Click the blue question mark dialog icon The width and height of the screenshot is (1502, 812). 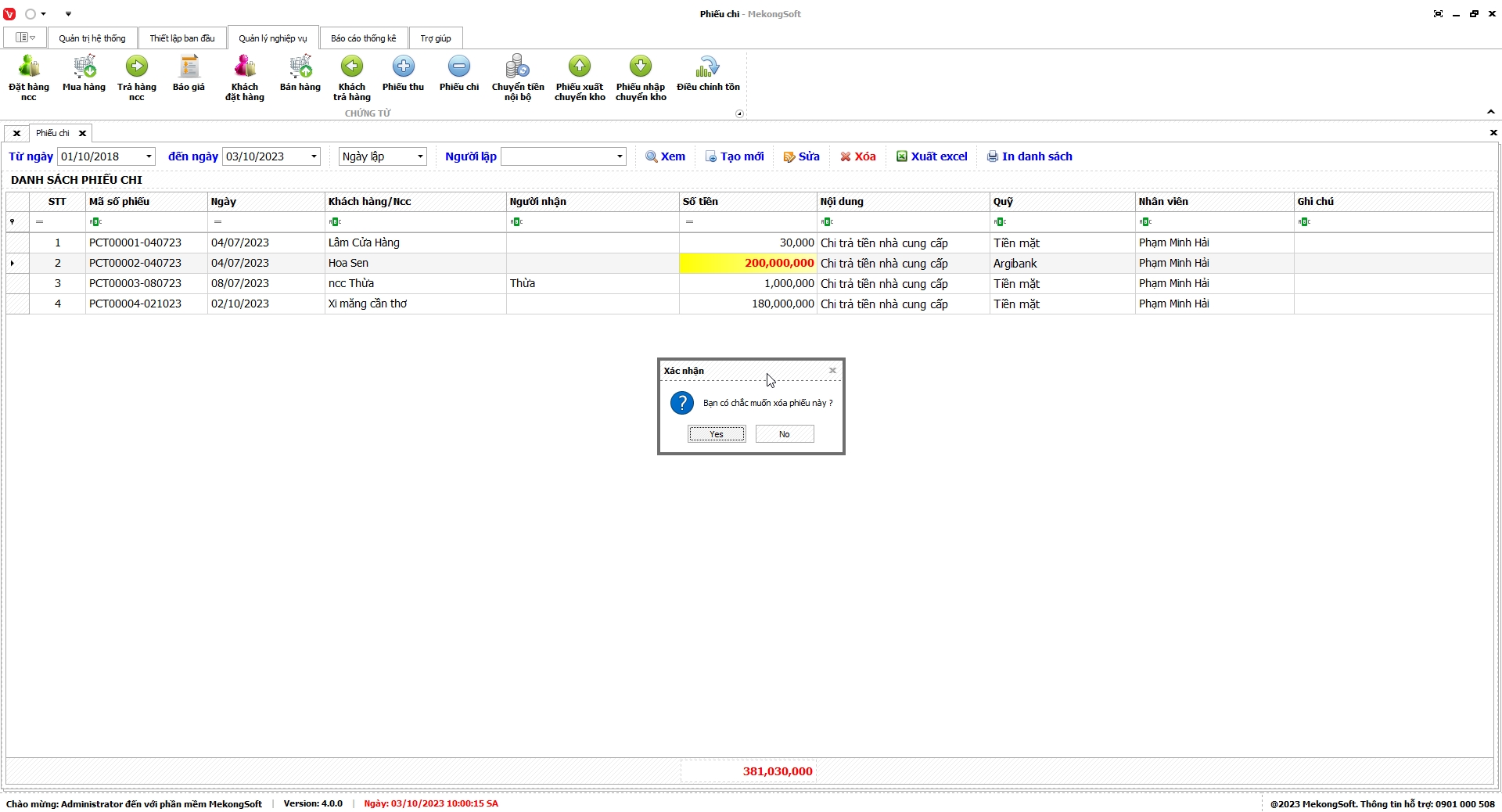682,403
